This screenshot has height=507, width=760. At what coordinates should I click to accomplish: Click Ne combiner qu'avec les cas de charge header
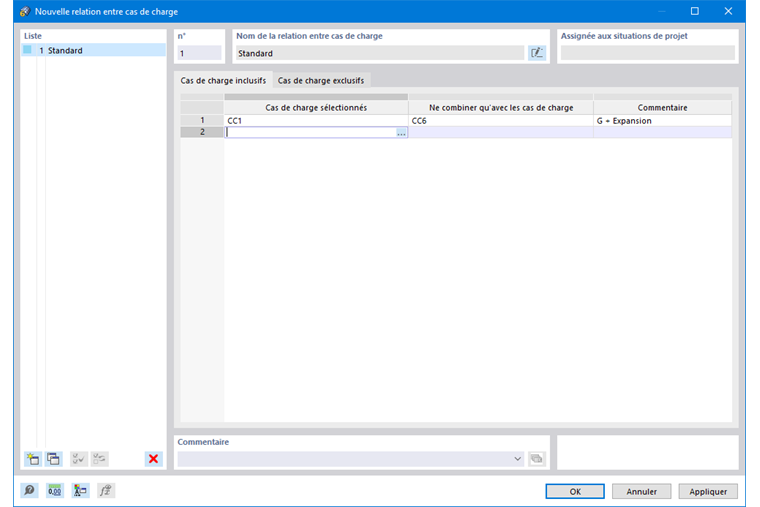pyautogui.click(x=501, y=108)
